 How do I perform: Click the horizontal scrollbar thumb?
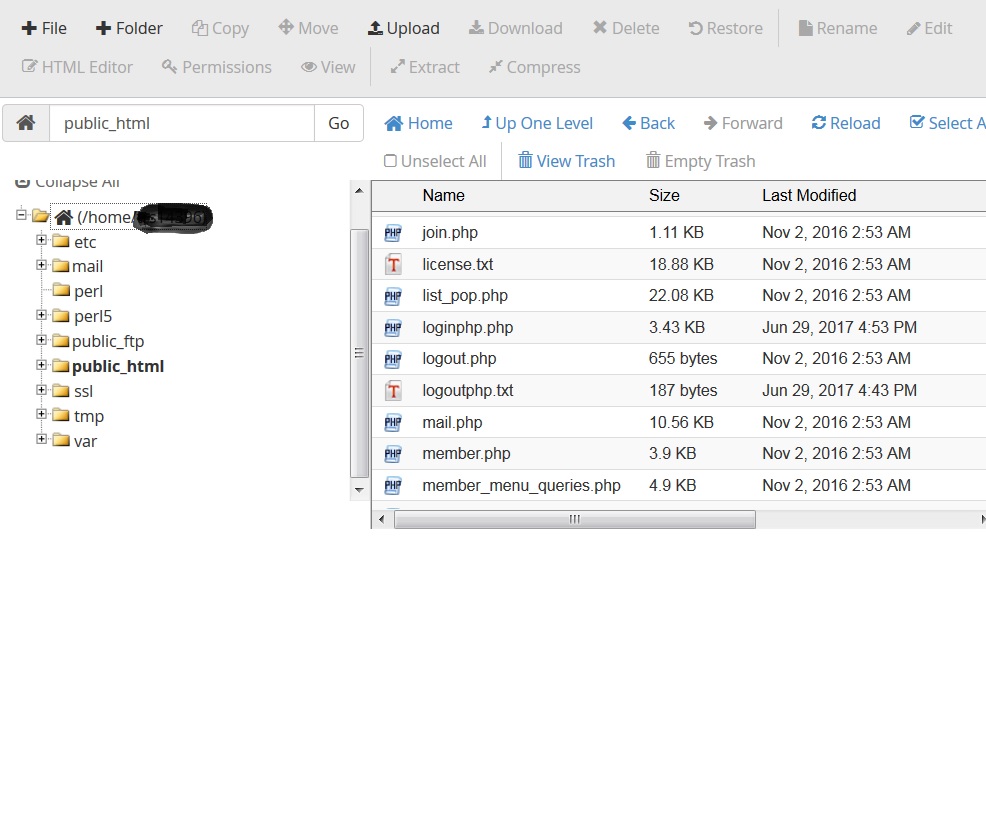coord(574,520)
